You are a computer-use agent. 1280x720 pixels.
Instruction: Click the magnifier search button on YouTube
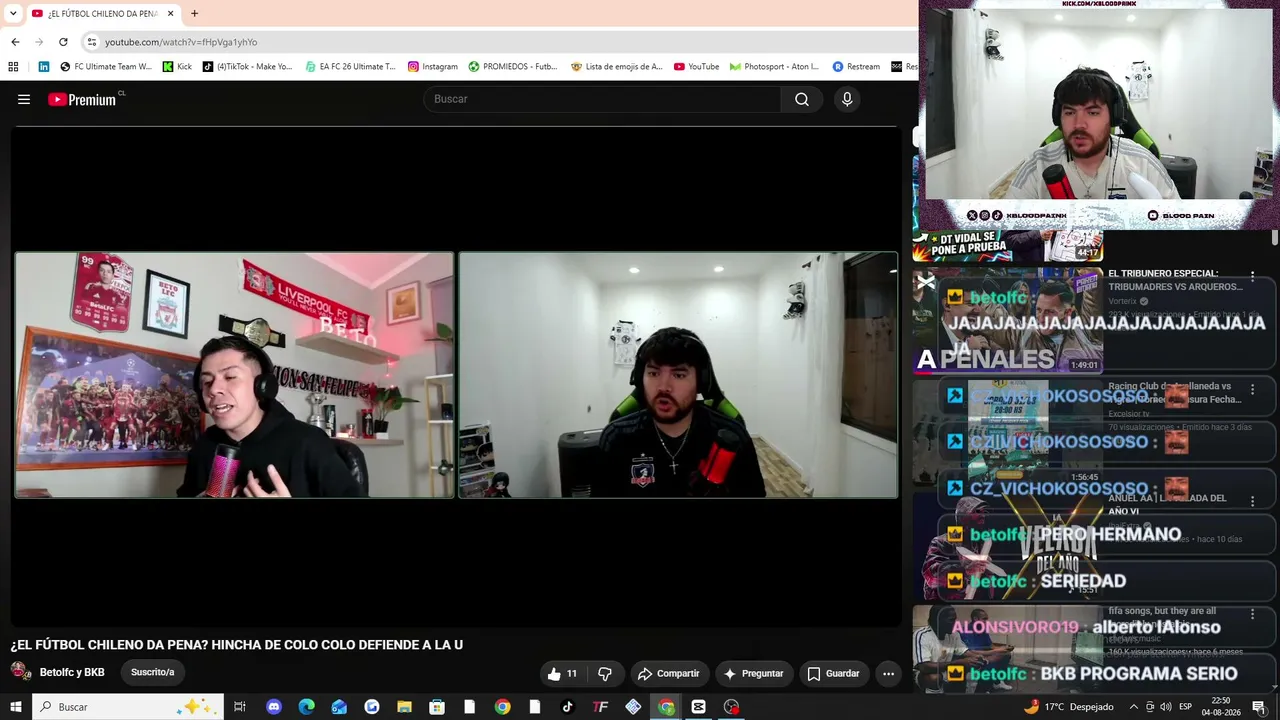[802, 99]
